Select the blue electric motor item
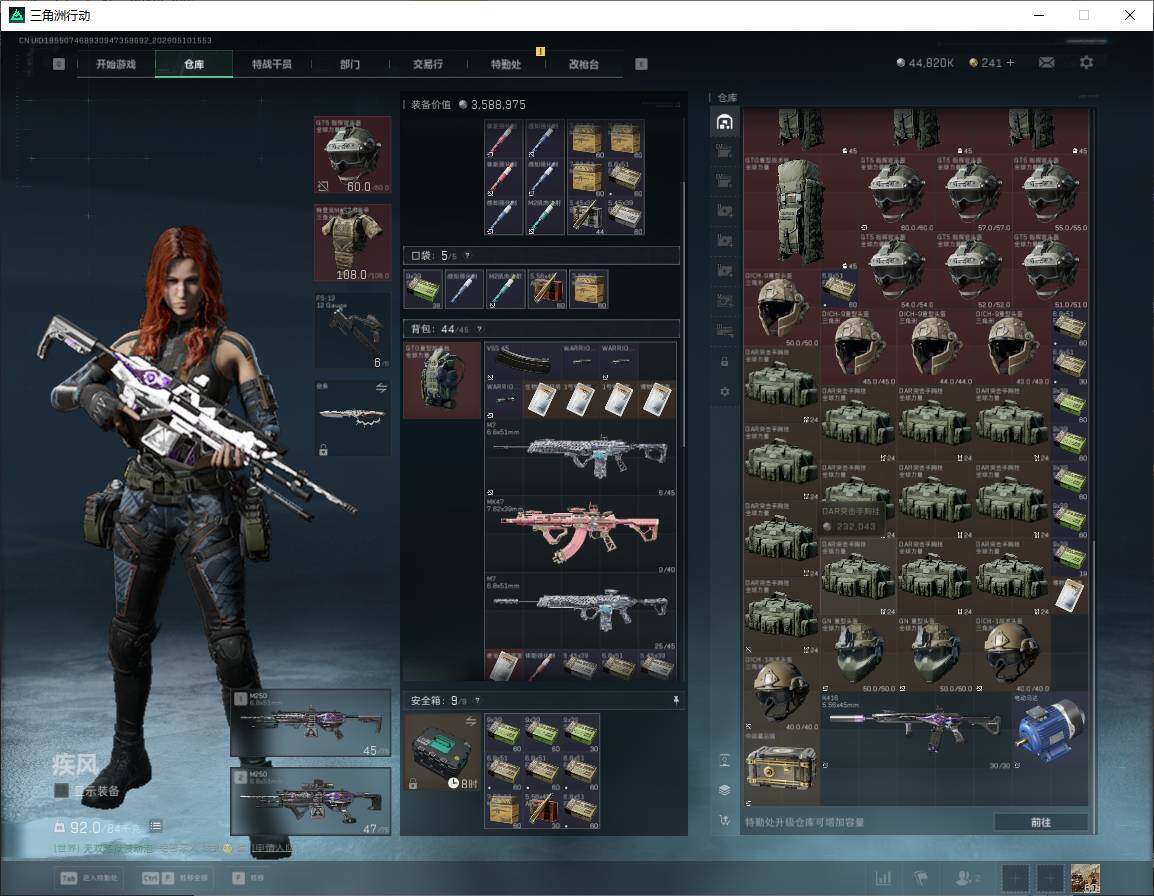The image size is (1154, 896). point(1050,729)
